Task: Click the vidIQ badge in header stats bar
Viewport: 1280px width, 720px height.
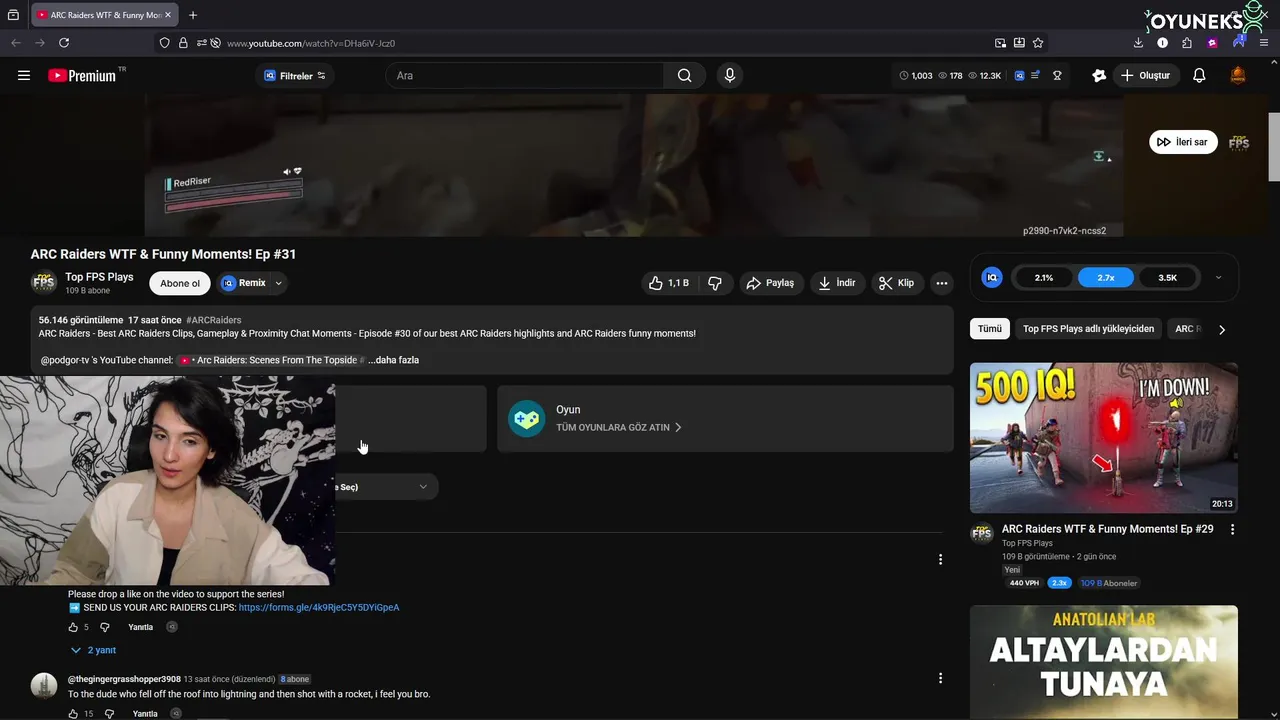Action: [1019, 75]
